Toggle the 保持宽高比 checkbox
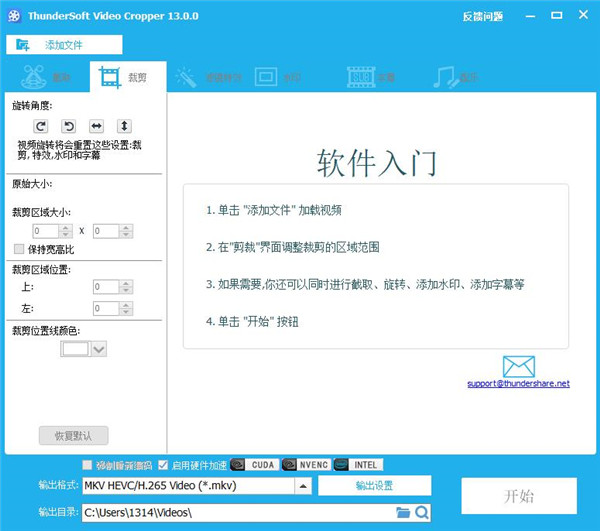 tap(19, 249)
